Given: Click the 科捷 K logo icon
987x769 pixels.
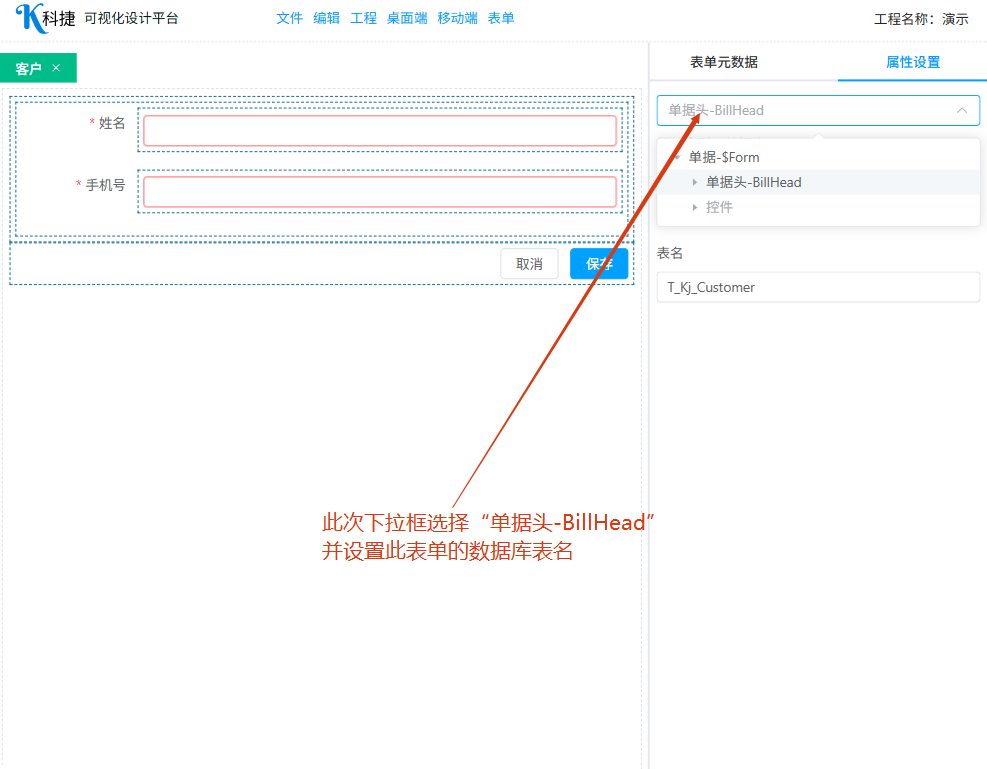Looking at the screenshot, I should [x=30, y=18].
